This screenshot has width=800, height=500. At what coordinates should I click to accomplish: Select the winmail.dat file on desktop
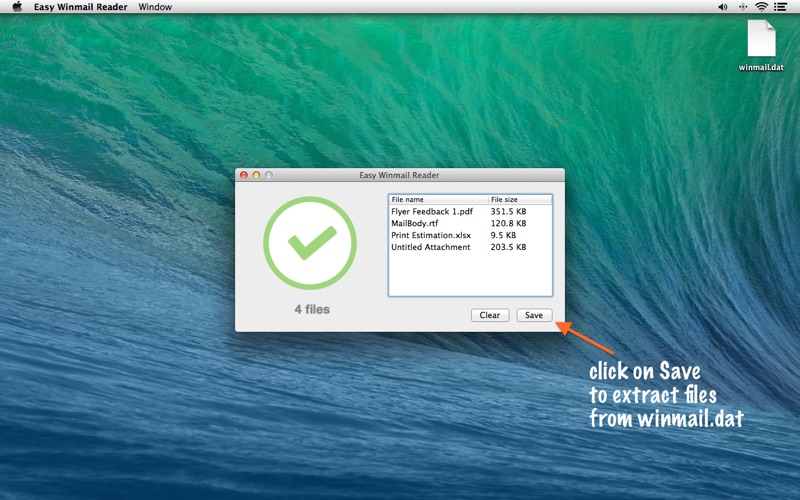pyautogui.click(x=761, y=45)
